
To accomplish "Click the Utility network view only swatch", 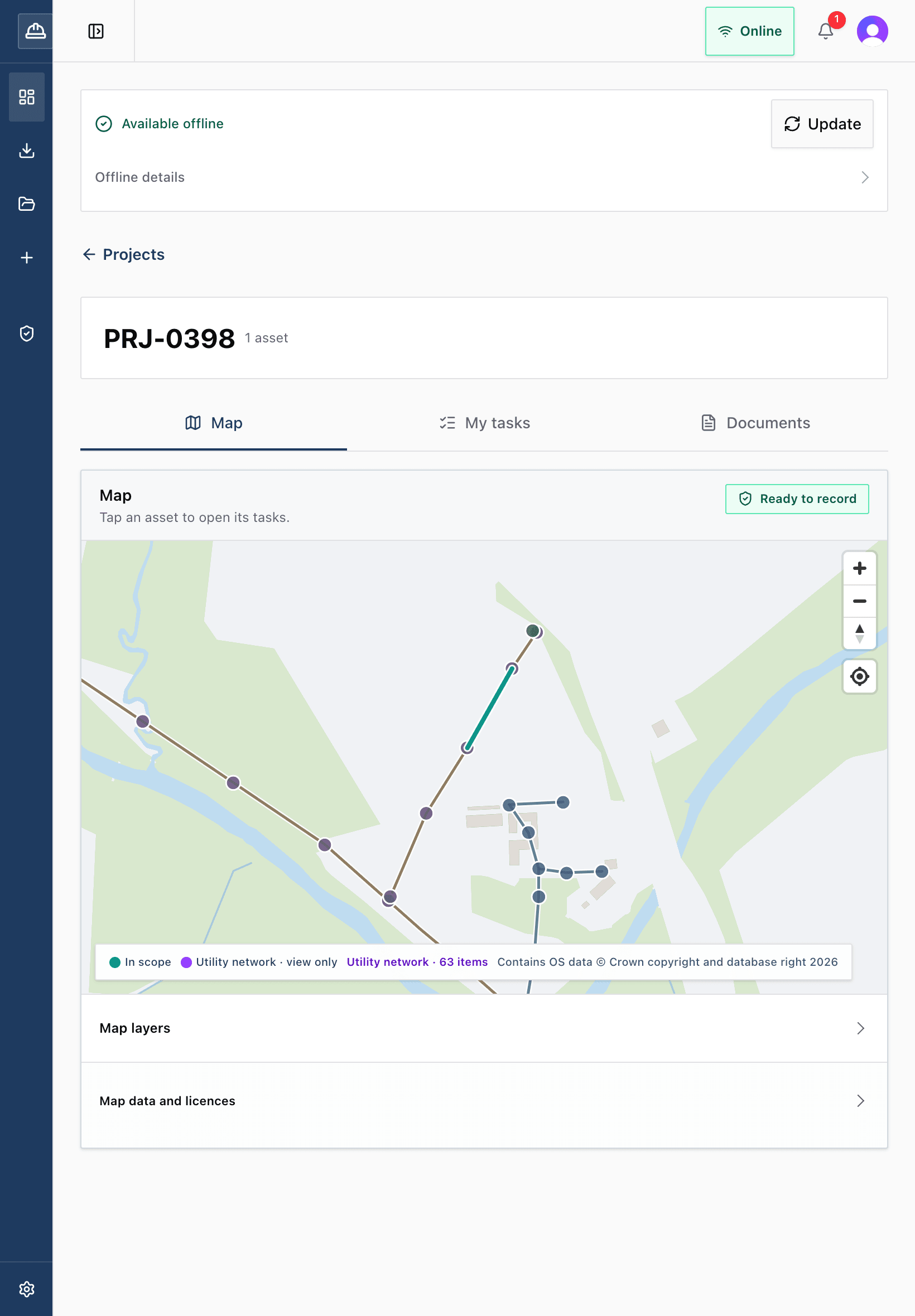I will pos(186,962).
